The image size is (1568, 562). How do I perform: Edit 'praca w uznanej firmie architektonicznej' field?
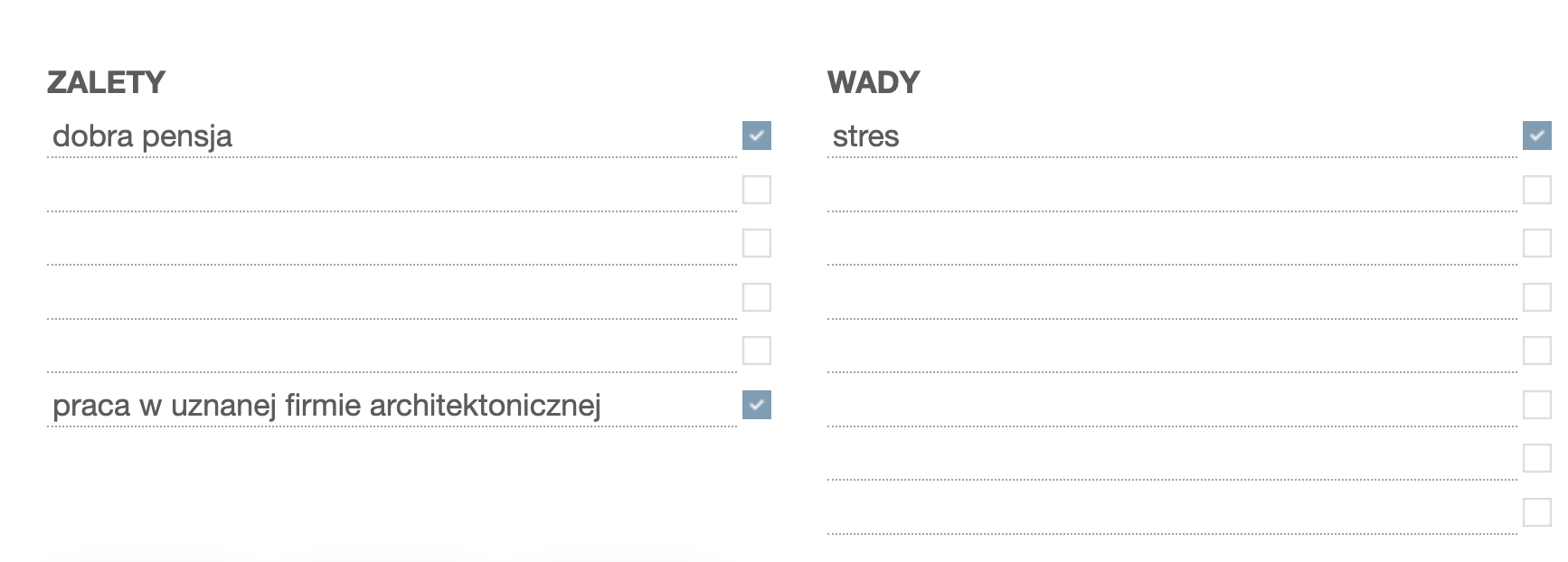tap(392, 406)
